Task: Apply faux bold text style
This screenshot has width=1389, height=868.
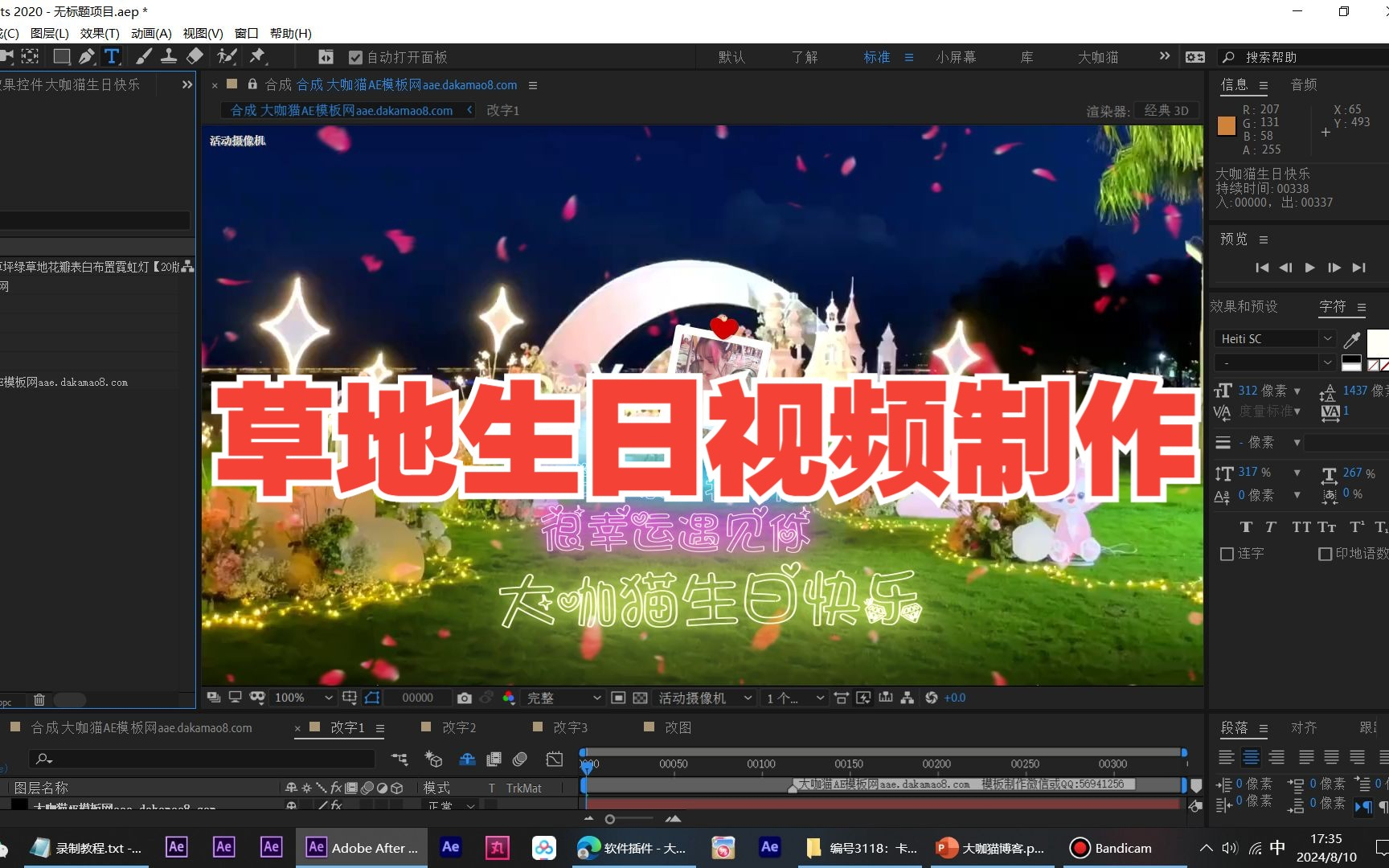Action: click(x=1246, y=527)
